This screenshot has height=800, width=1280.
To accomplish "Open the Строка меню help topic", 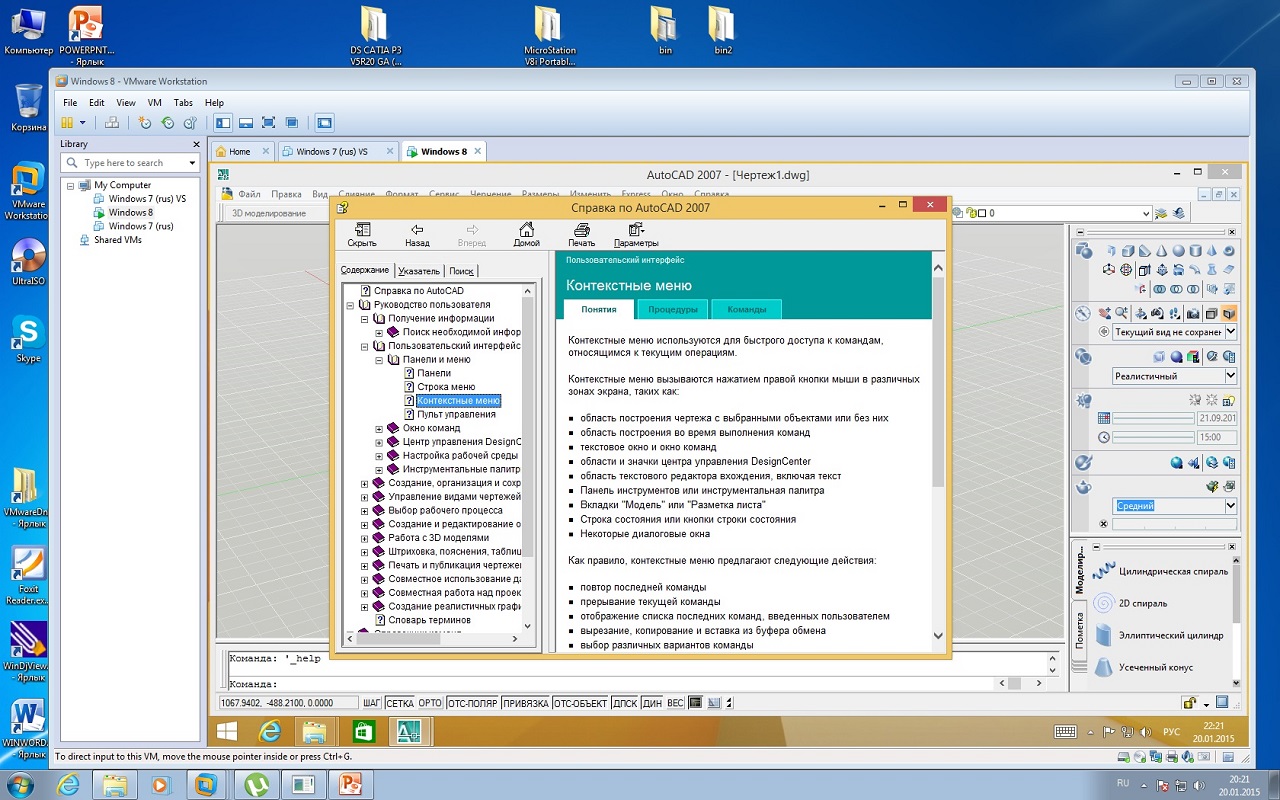I will point(445,387).
